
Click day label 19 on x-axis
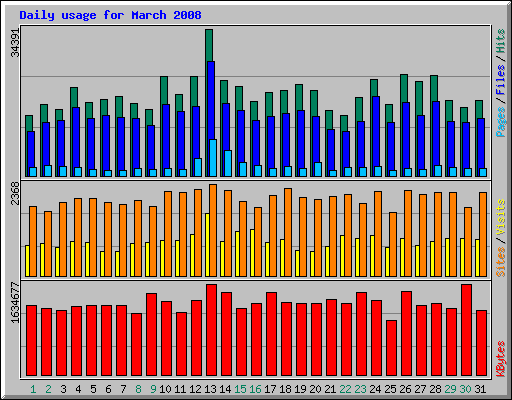(300, 389)
